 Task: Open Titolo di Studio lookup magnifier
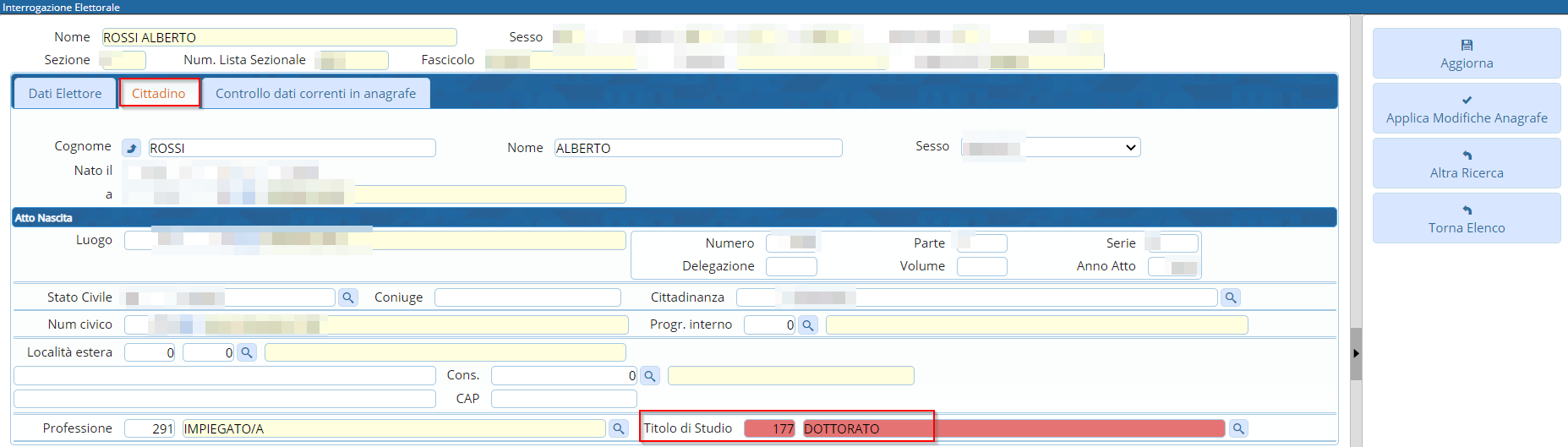[x=1238, y=428]
